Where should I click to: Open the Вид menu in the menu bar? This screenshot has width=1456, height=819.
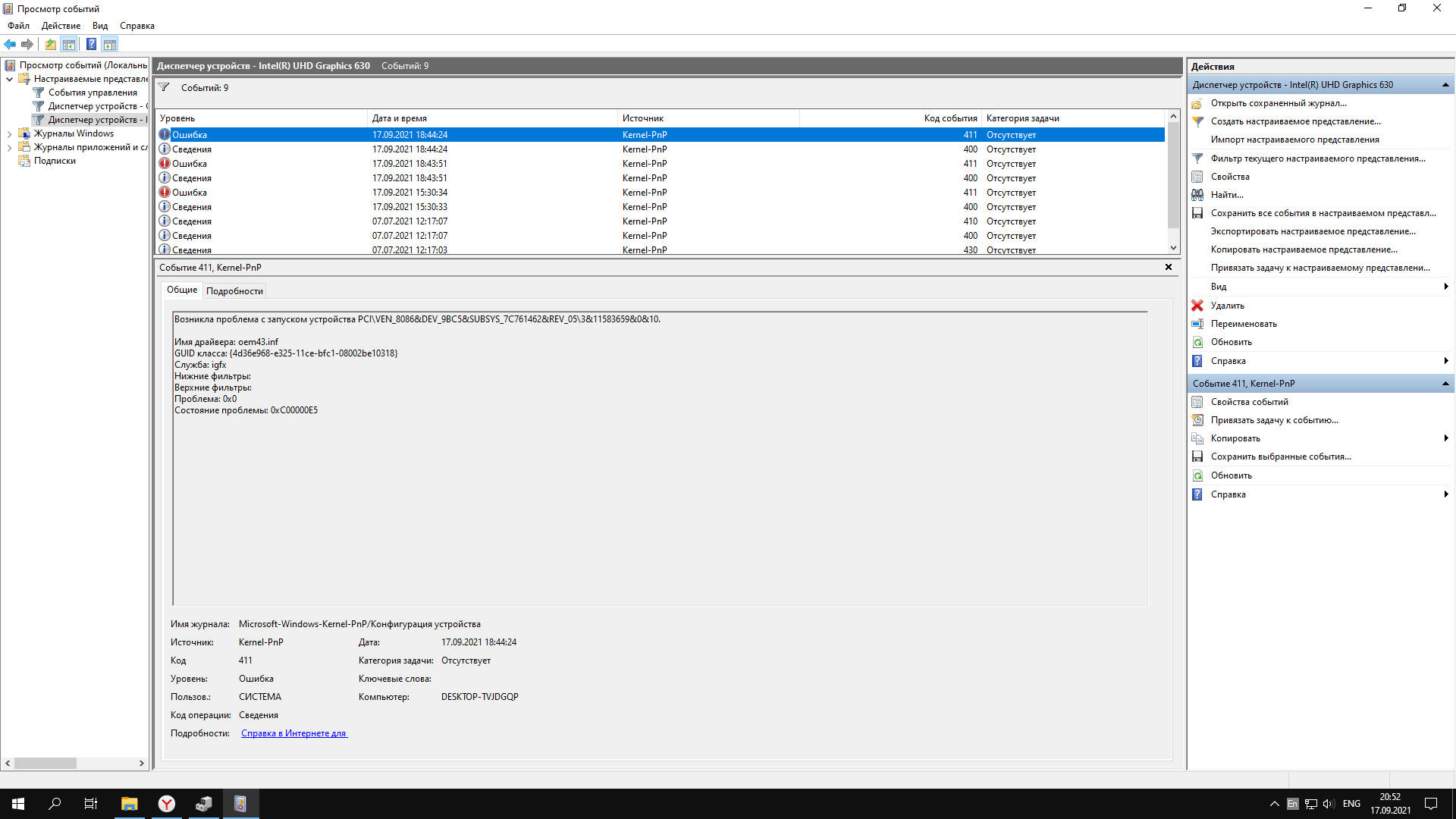pyautogui.click(x=100, y=26)
